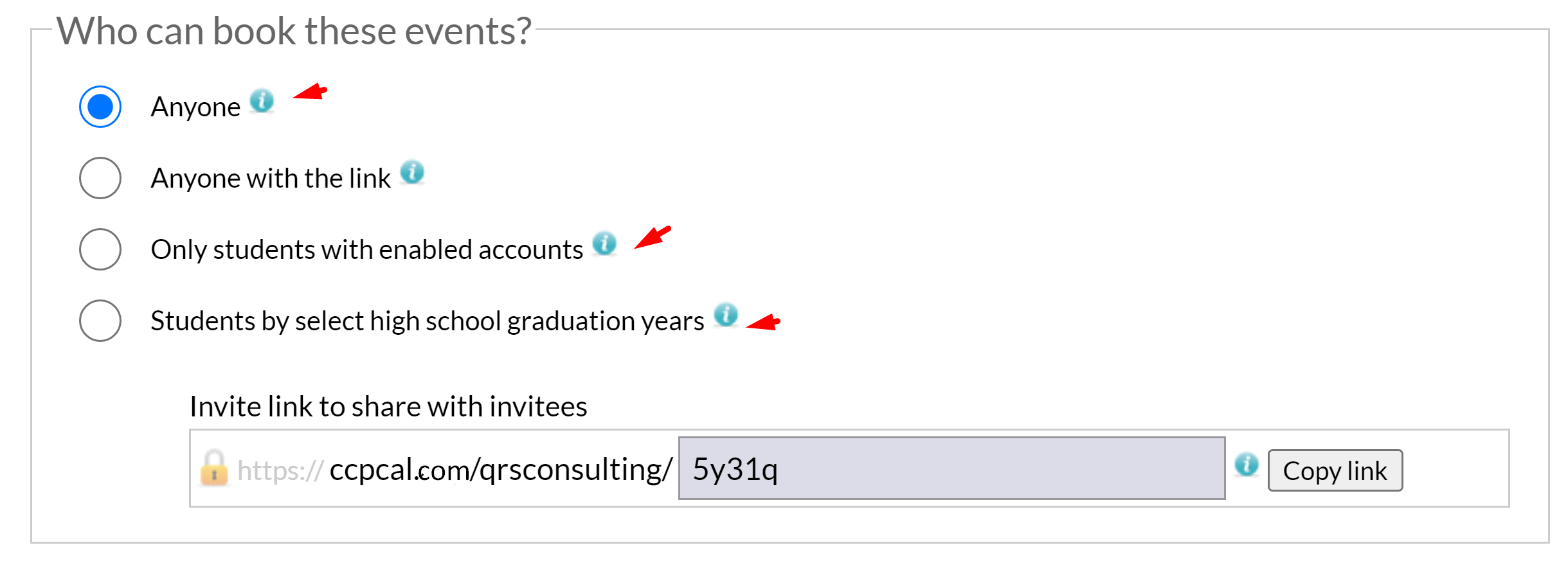Image resolution: width=1568 pixels, height=561 pixels.
Task: Click the Invite link to share with invitees heading
Action: coord(388,407)
